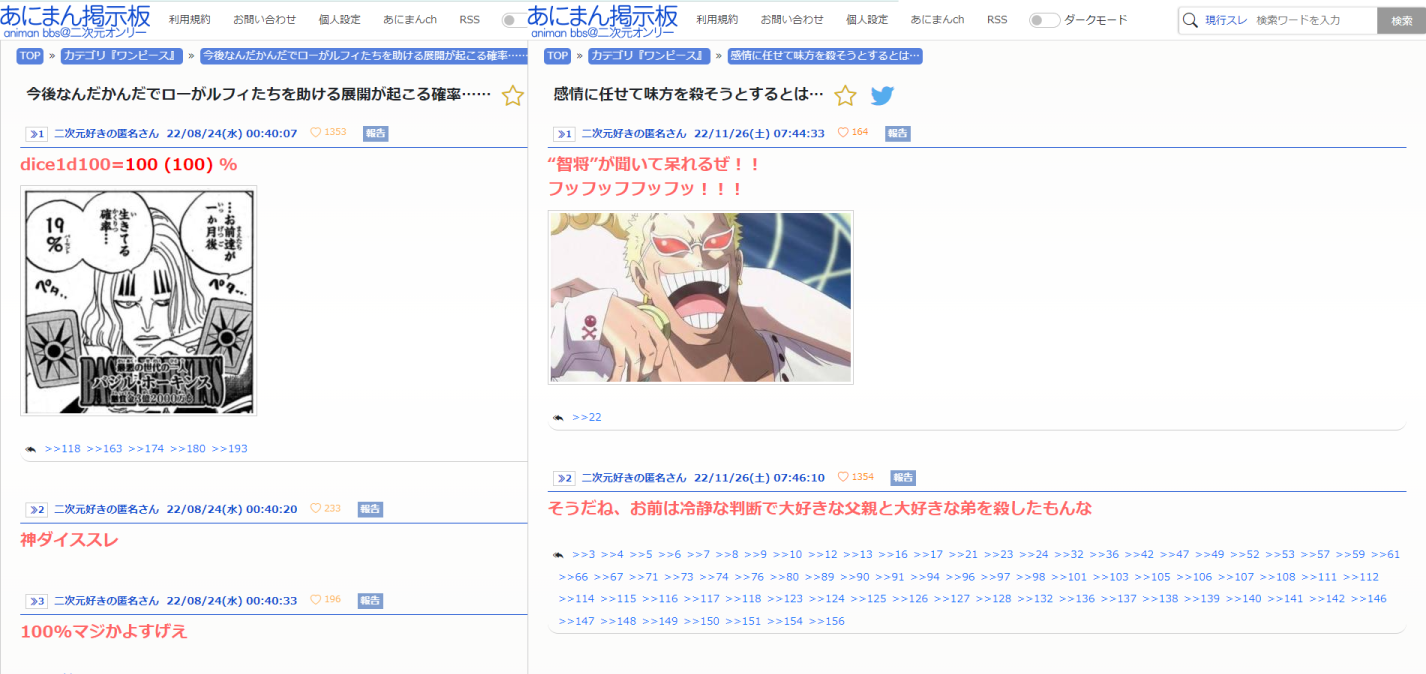The height and width of the screenshot is (674, 1426).
Task: Click the 感情に任せて味方を… thread breadcrumb
Action: tap(825, 56)
